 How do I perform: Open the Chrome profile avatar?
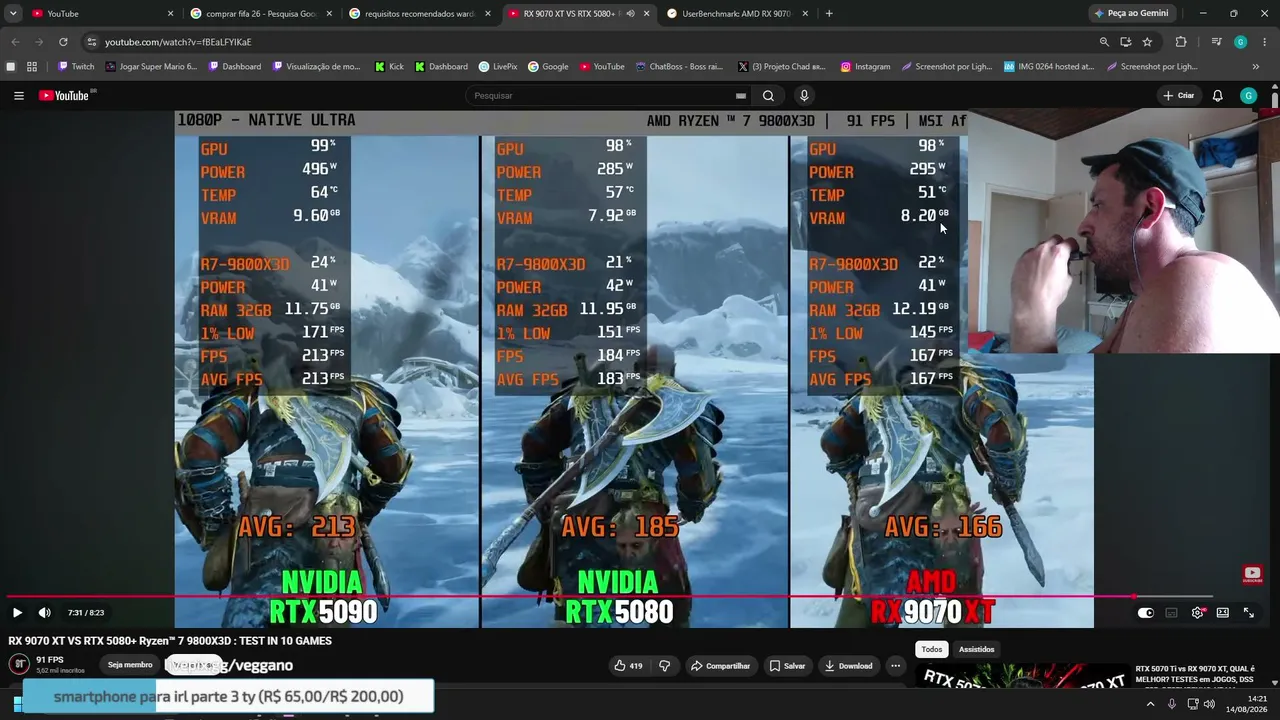[1240, 42]
